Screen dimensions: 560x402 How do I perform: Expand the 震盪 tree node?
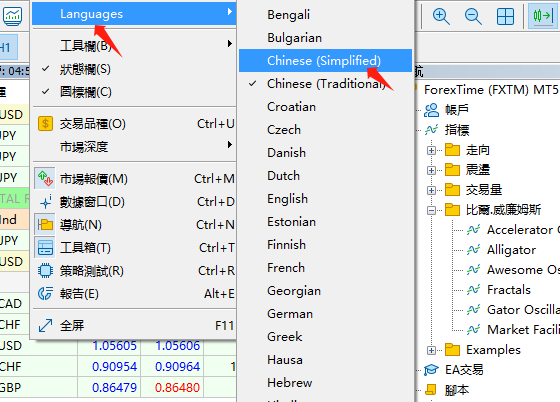pos(431,170)
